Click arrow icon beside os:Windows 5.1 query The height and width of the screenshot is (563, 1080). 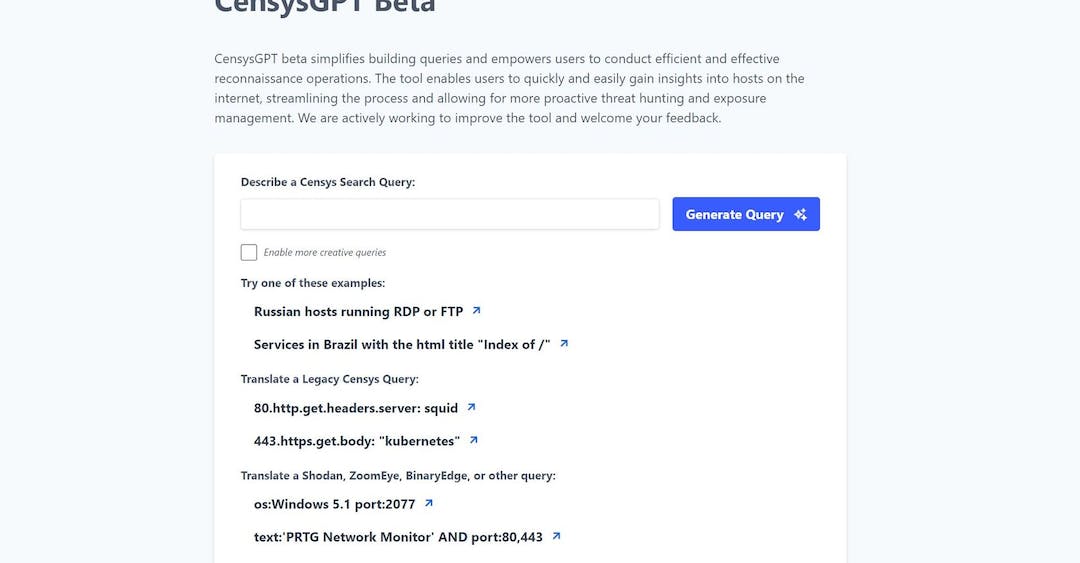pyautogui.click(x=428, y=503)
